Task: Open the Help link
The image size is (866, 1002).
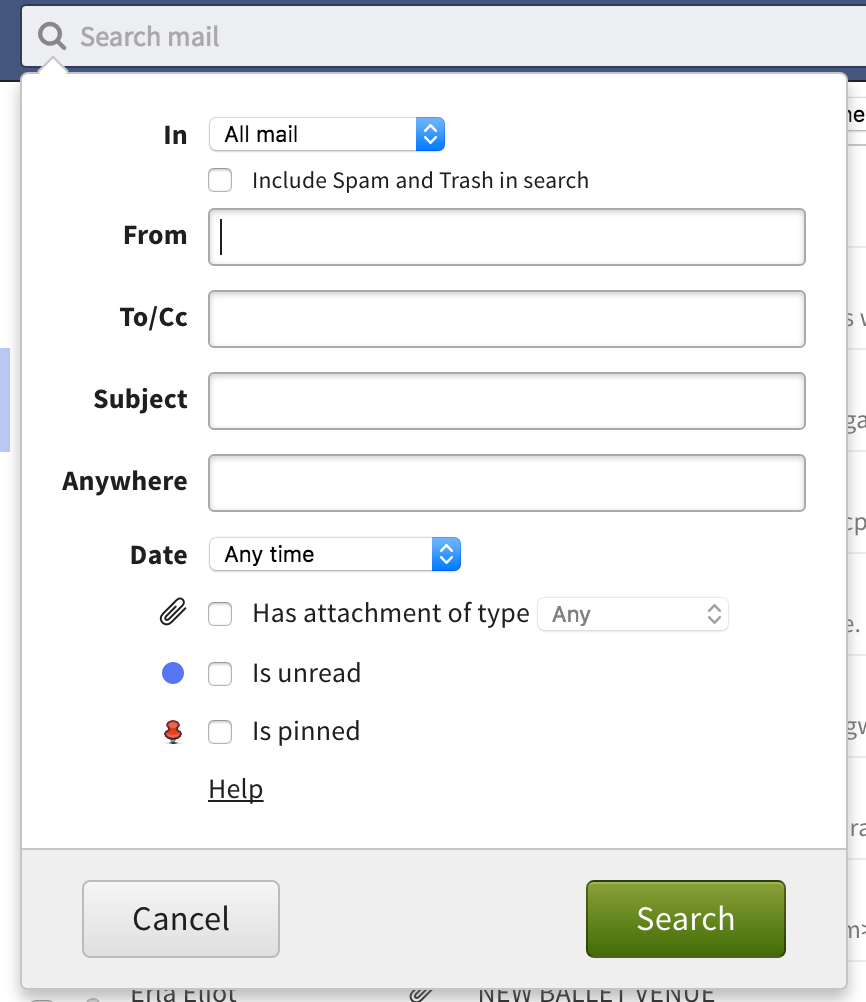Action: click(x=236, y=789)
